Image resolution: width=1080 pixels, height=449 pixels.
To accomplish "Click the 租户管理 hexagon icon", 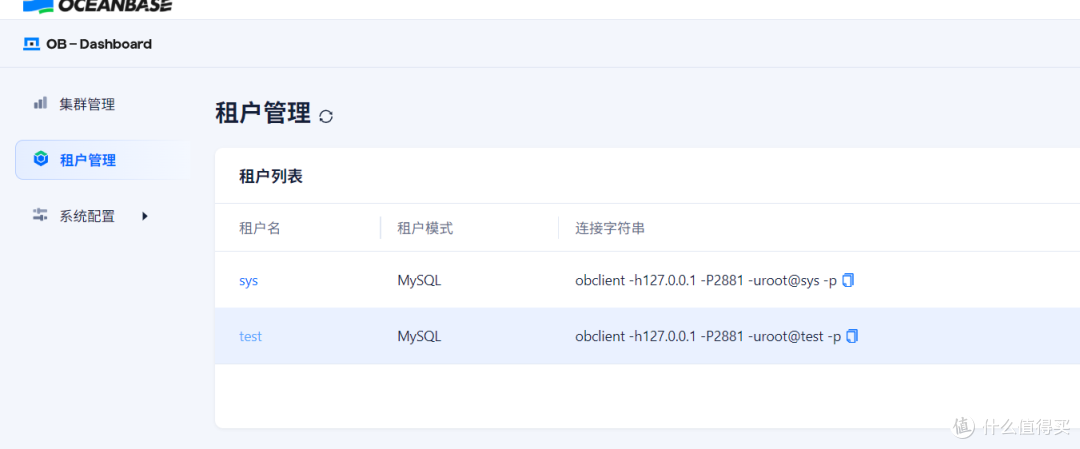I will tap(41, 159).
